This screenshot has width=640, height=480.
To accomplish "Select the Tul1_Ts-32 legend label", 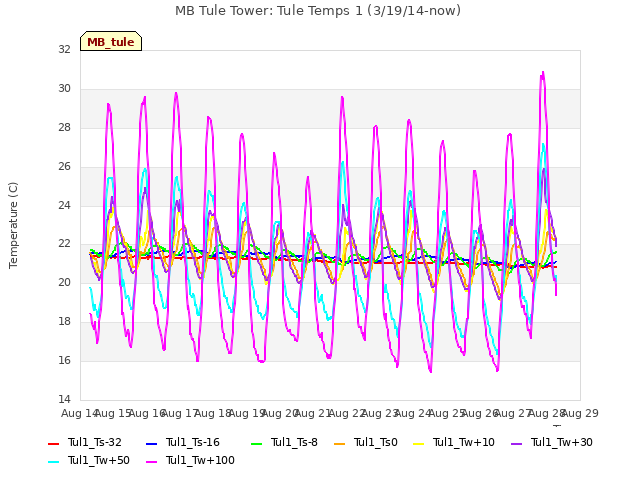I will click(95, 442).
